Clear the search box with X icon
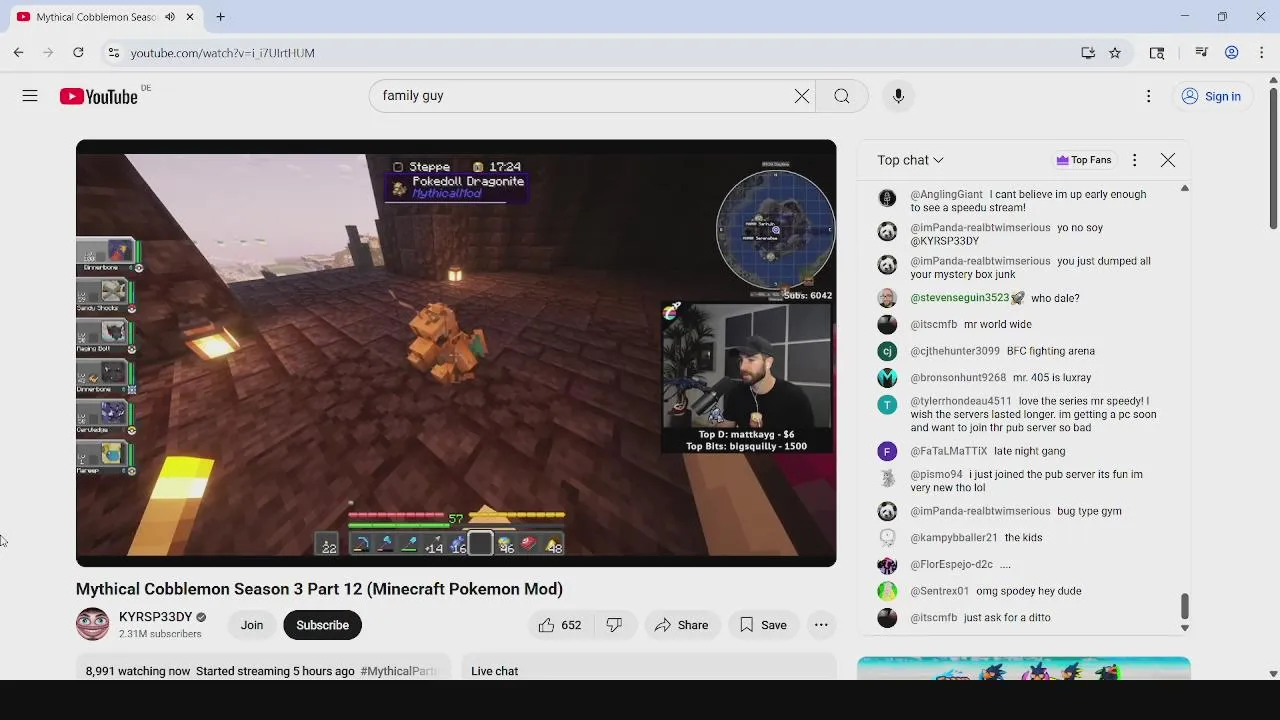Screen dimensions: 1280x720 click(x=802, y=96)
